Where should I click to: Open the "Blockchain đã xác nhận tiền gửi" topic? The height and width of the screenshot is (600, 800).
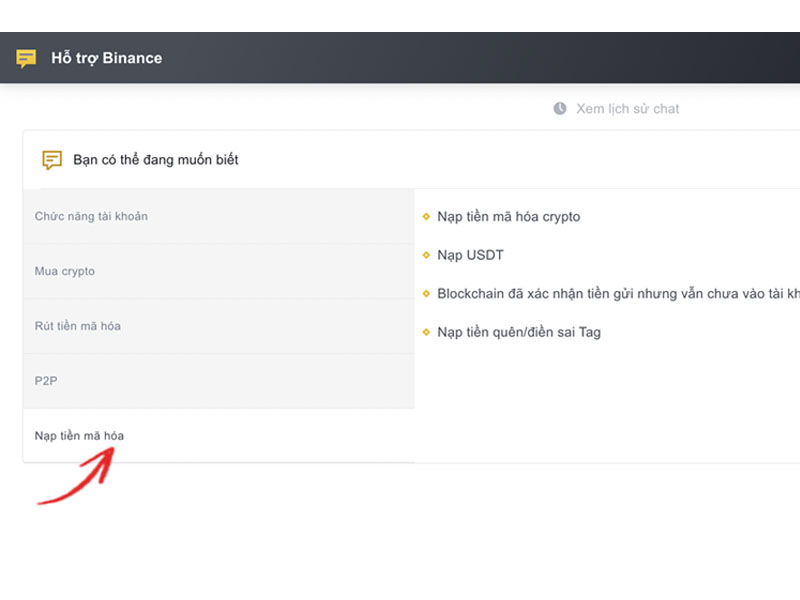(x=618, y=294)
